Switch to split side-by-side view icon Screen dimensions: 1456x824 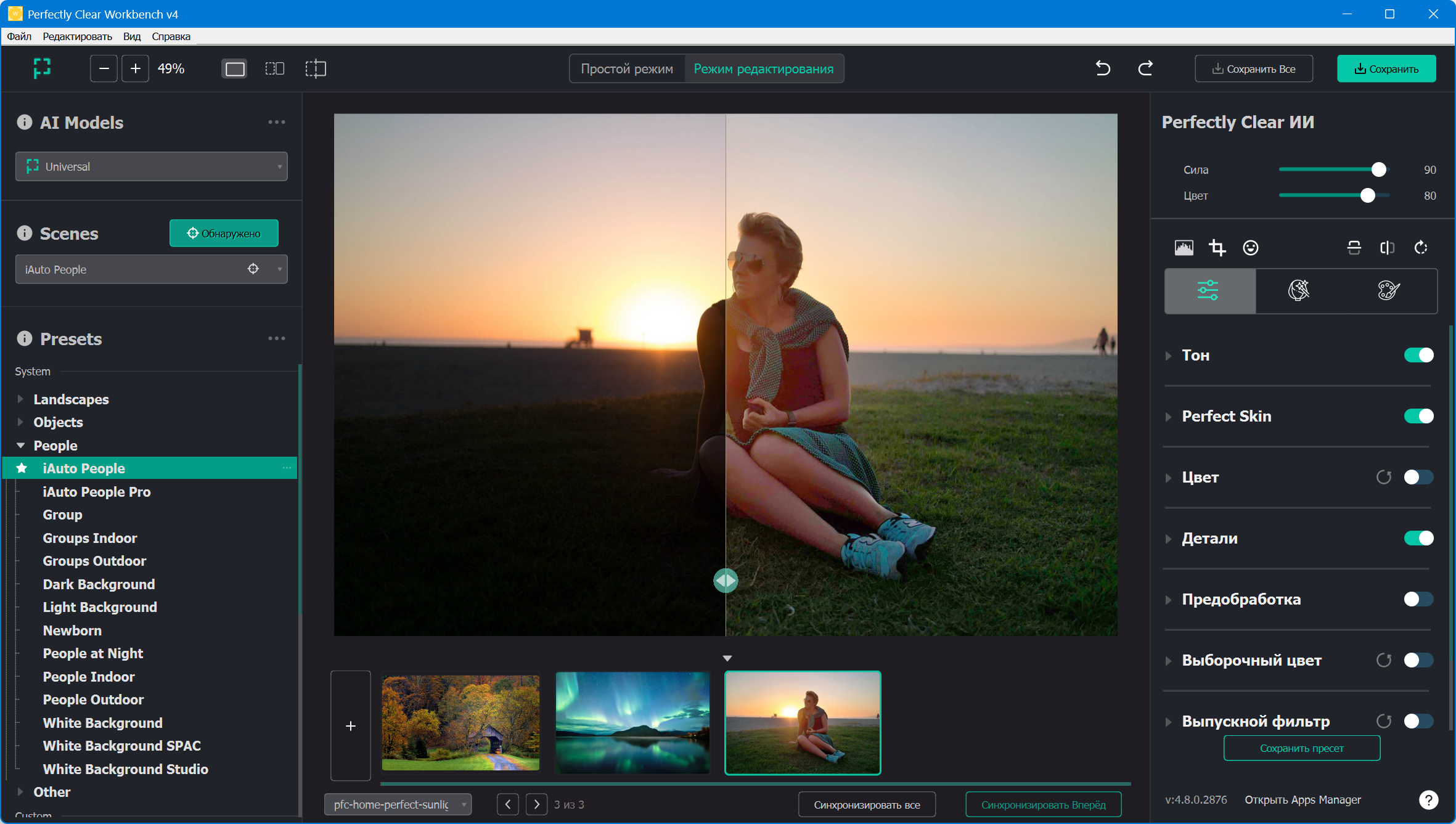tap(274, 68)
